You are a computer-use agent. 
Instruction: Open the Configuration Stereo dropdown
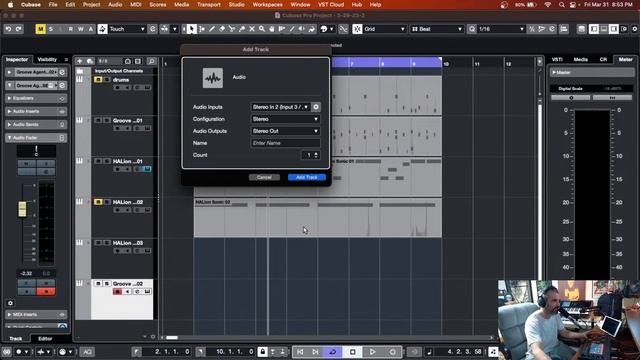(x=285, y=119)
